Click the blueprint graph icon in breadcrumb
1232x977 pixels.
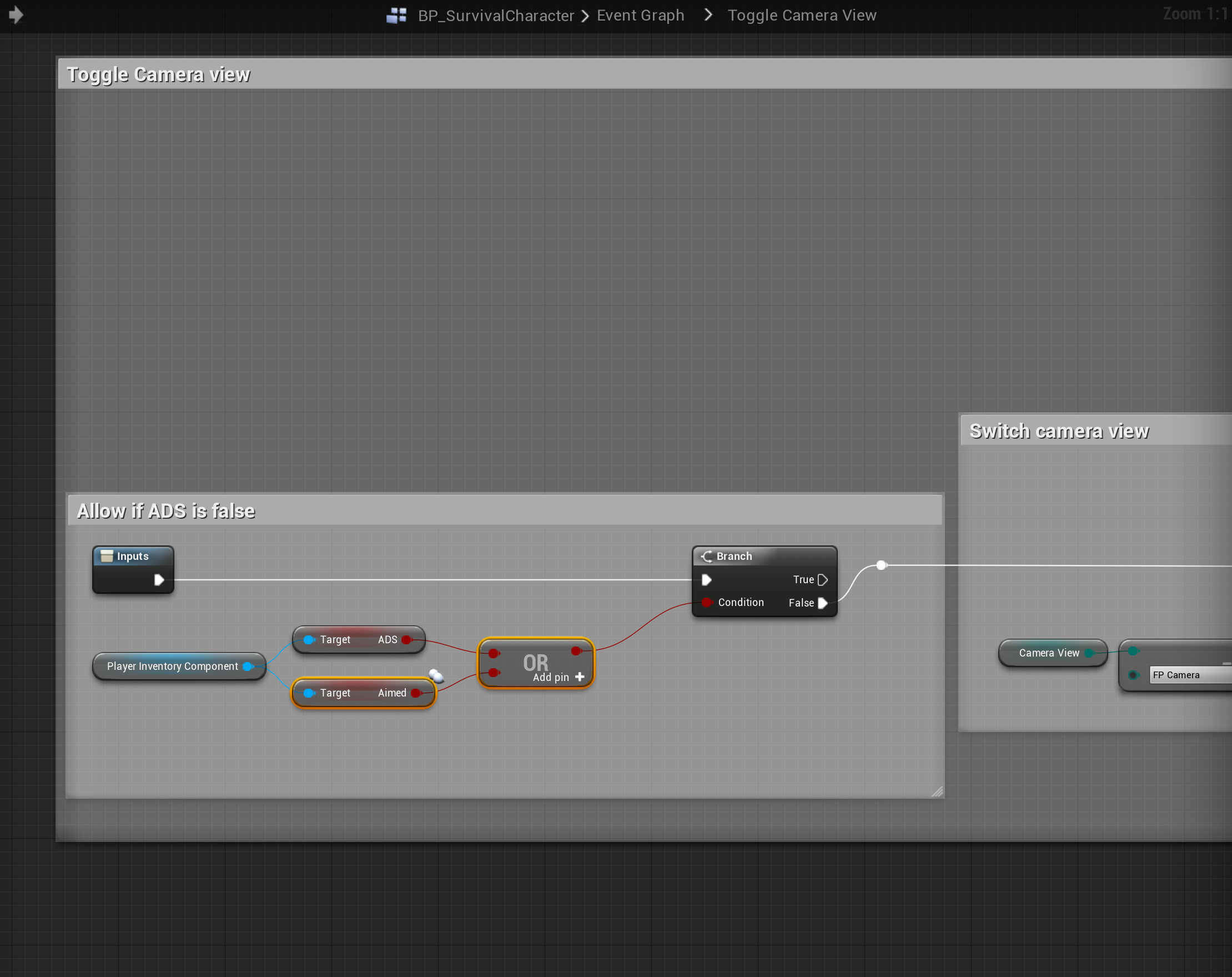[x=396, y=16]
